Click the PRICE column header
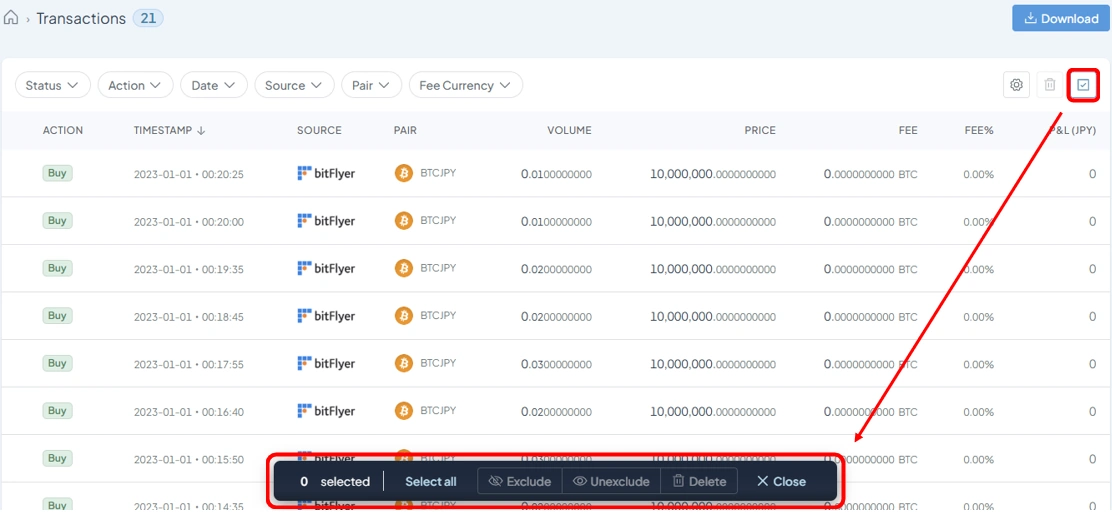1112x514 pixels. tap(760, 130)
